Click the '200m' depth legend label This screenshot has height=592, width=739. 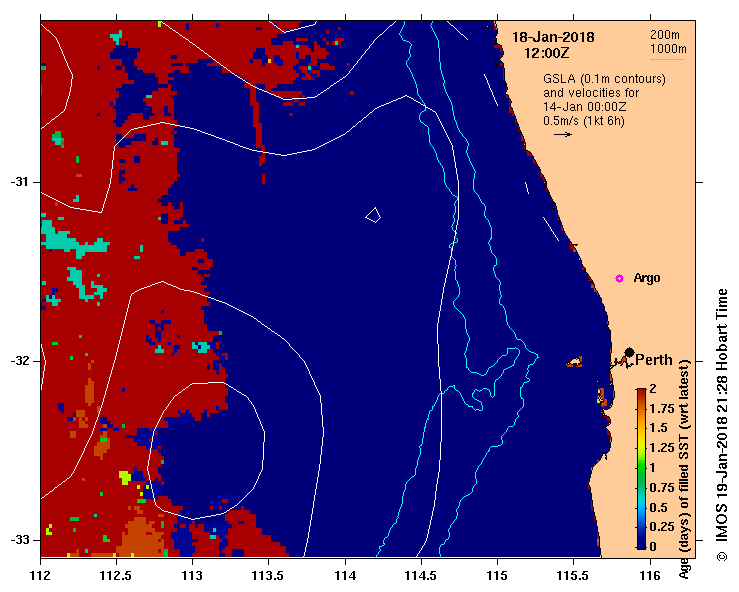click(x=665, y=35)
